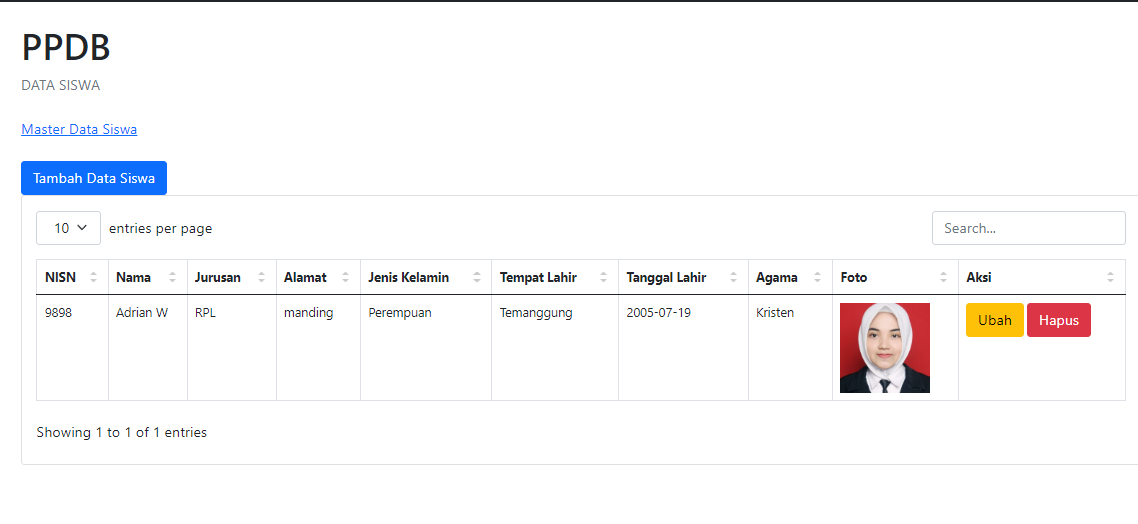Click the PPDB page heading

tap(66, 47)
